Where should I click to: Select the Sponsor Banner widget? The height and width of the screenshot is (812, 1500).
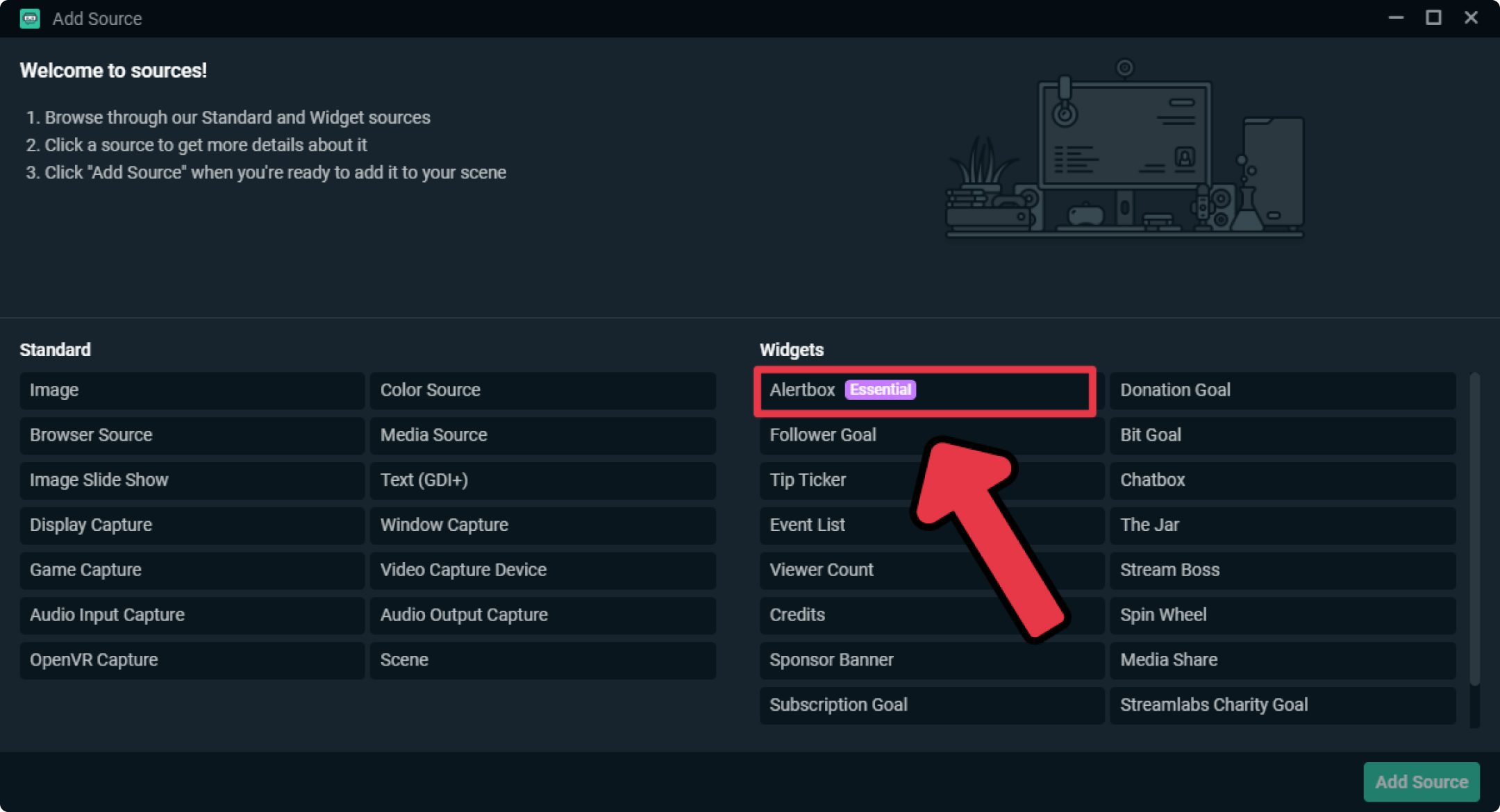pos(832,660)
